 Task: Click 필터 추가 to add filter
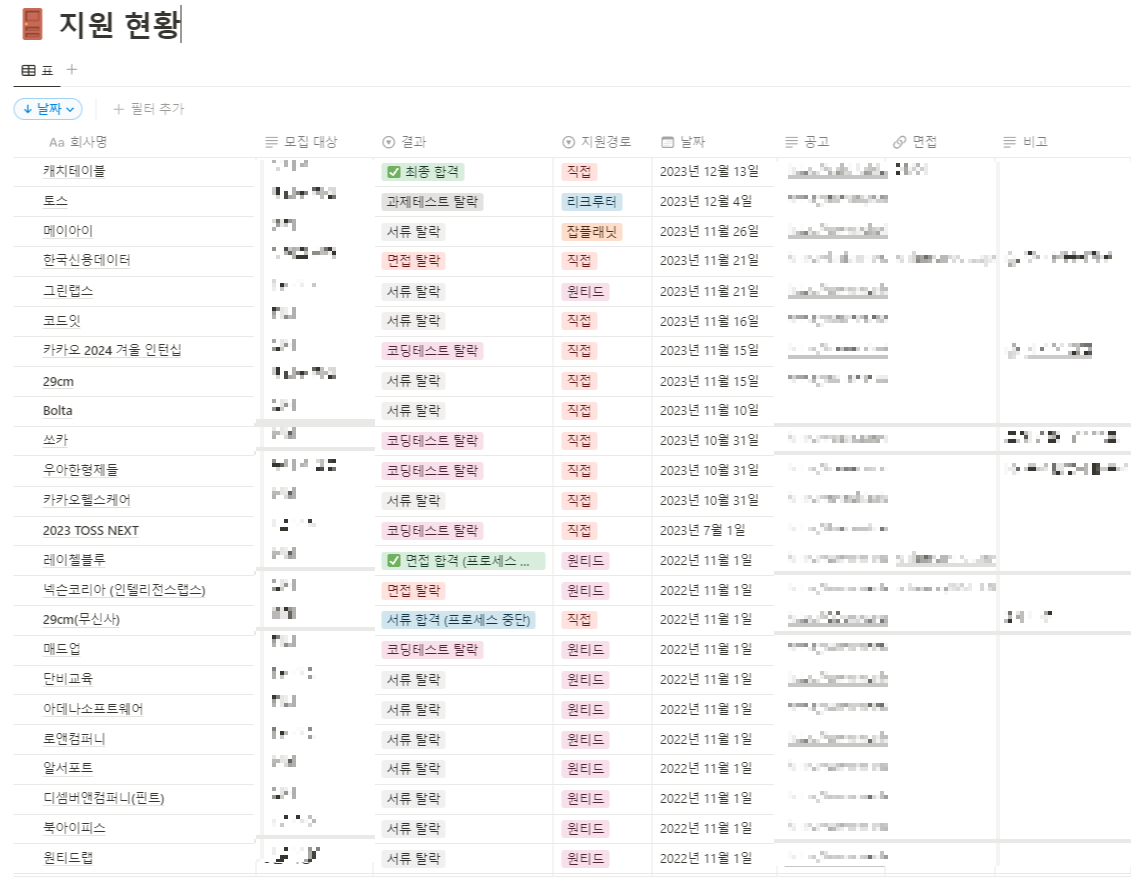[149, 109]
